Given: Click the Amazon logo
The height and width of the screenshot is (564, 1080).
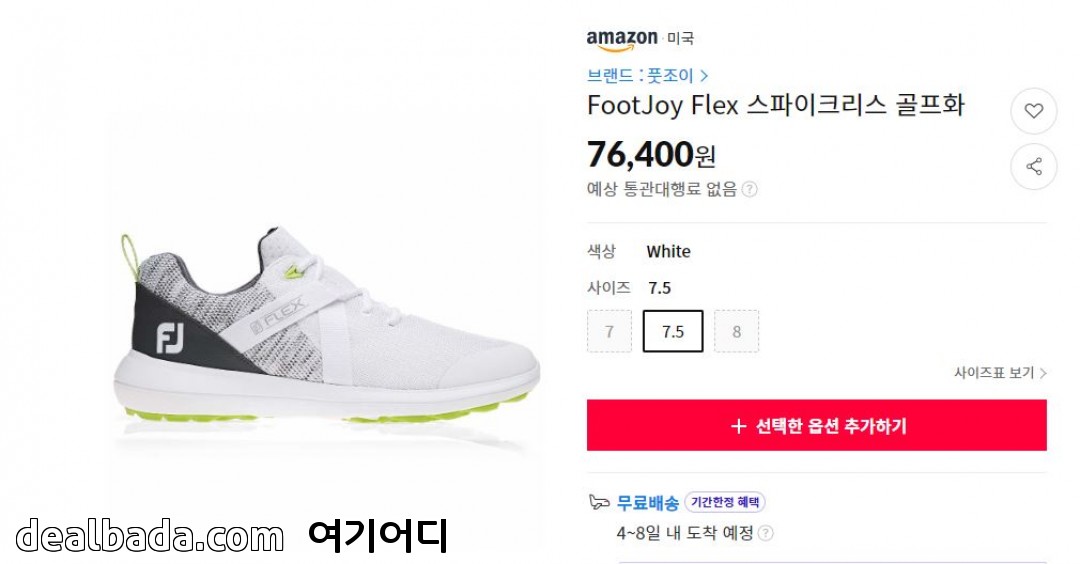Looking at the screenshot, I should (622, 39).
